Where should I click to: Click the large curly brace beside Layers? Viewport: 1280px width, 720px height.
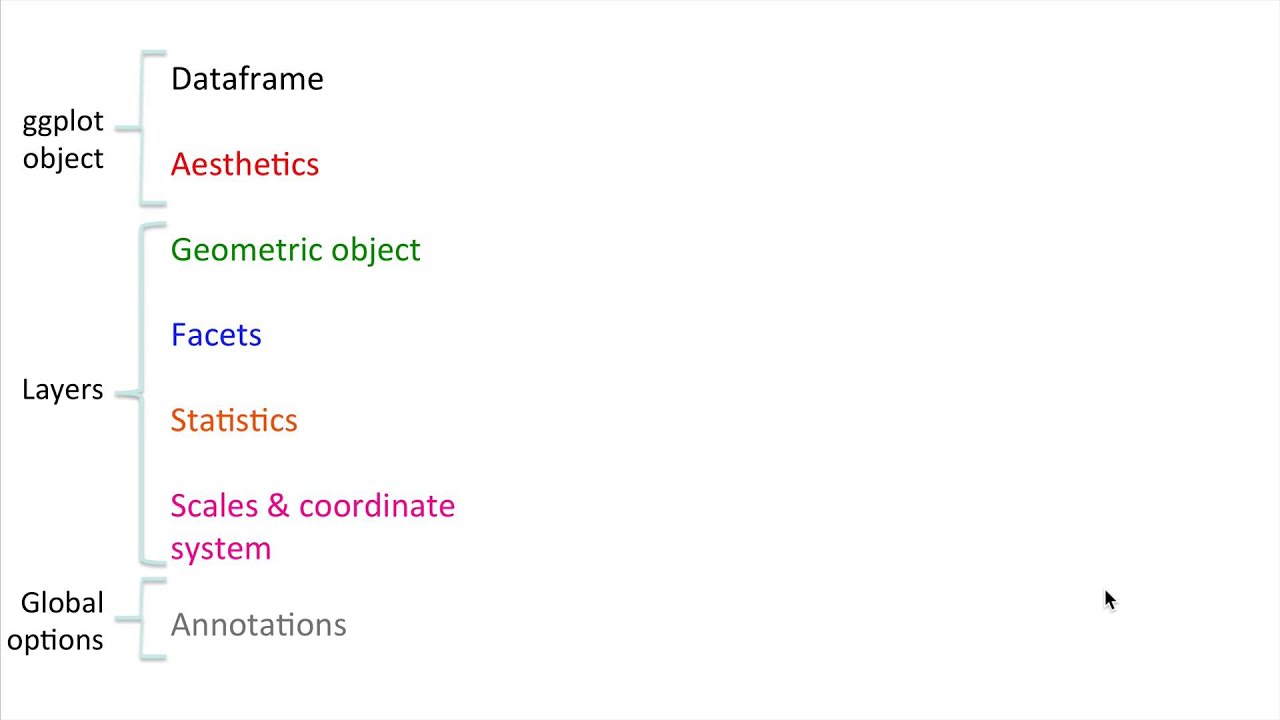click(141, 393)
